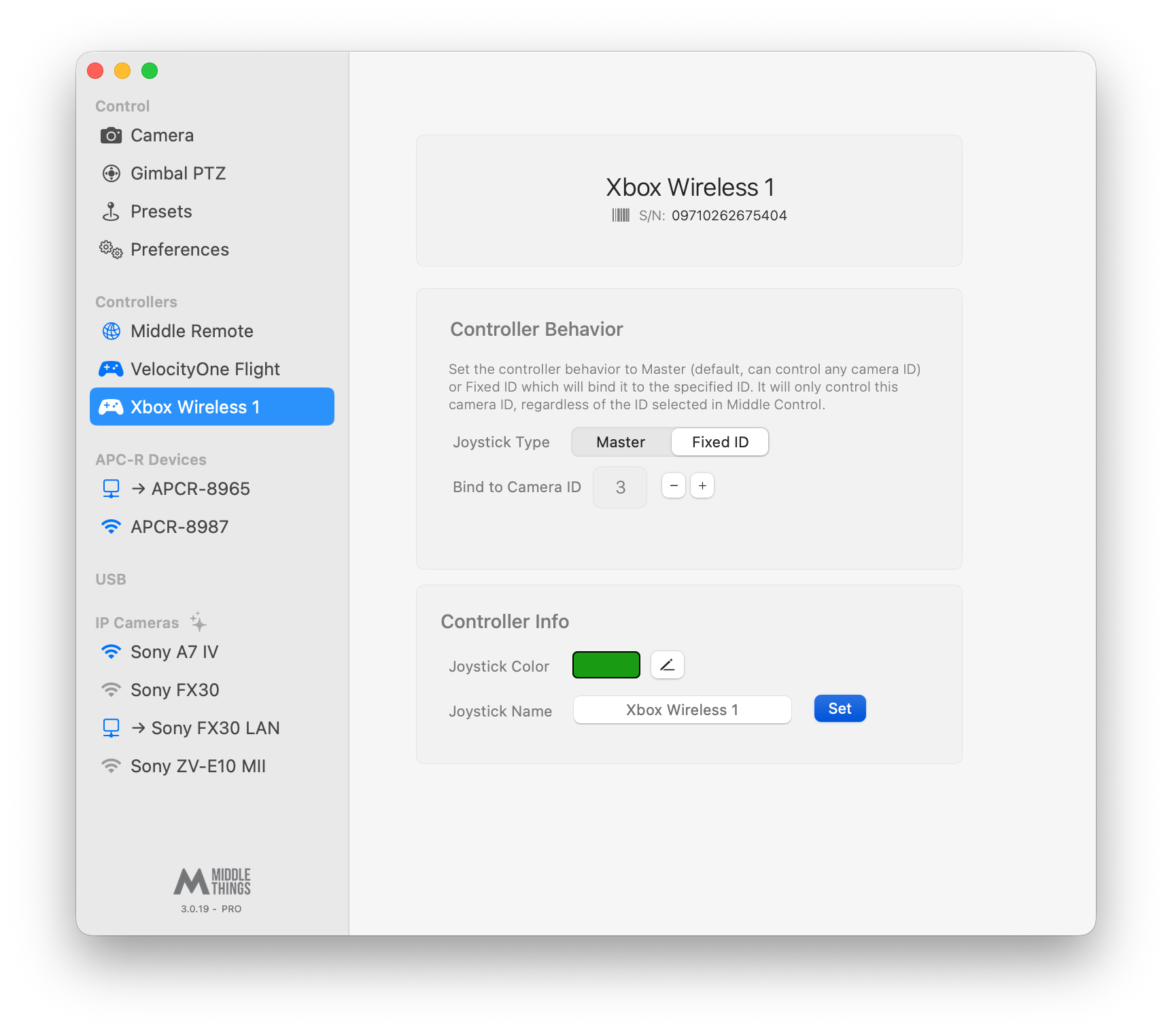Increase the Bind to Camera ID value

click(x=702, y=486)
